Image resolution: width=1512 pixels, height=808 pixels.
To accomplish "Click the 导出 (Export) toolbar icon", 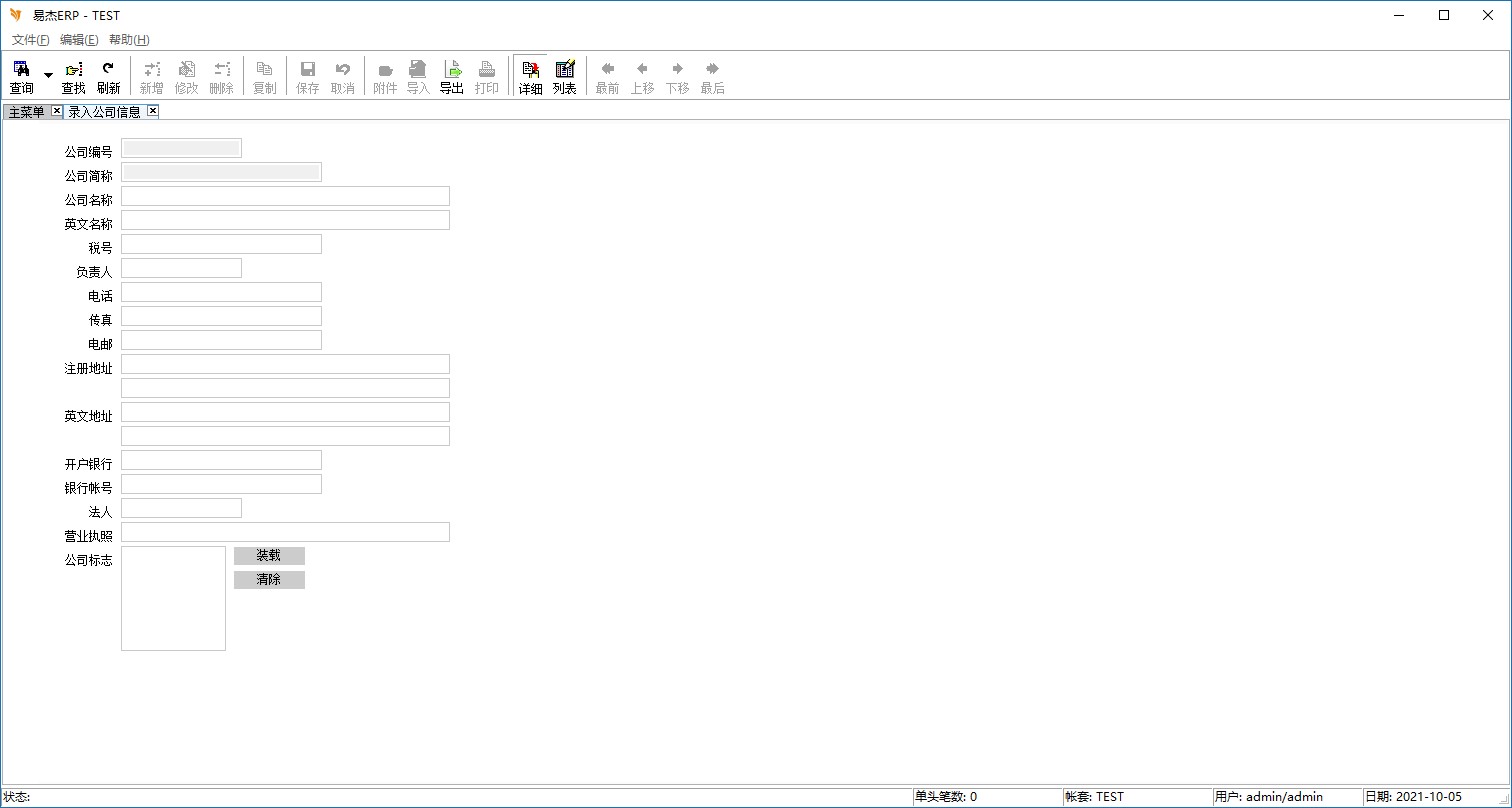I will (452, 76).
